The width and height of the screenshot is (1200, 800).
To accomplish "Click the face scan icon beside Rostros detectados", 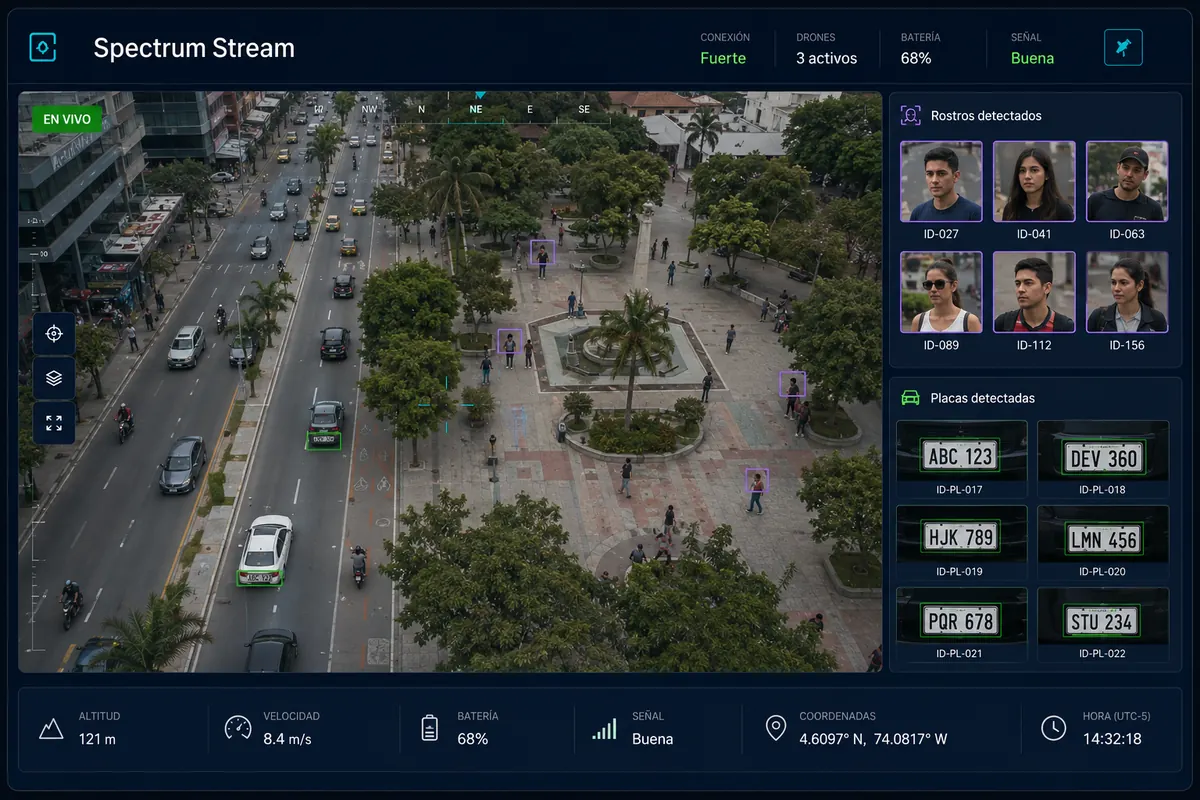I will tap(910, 115).
